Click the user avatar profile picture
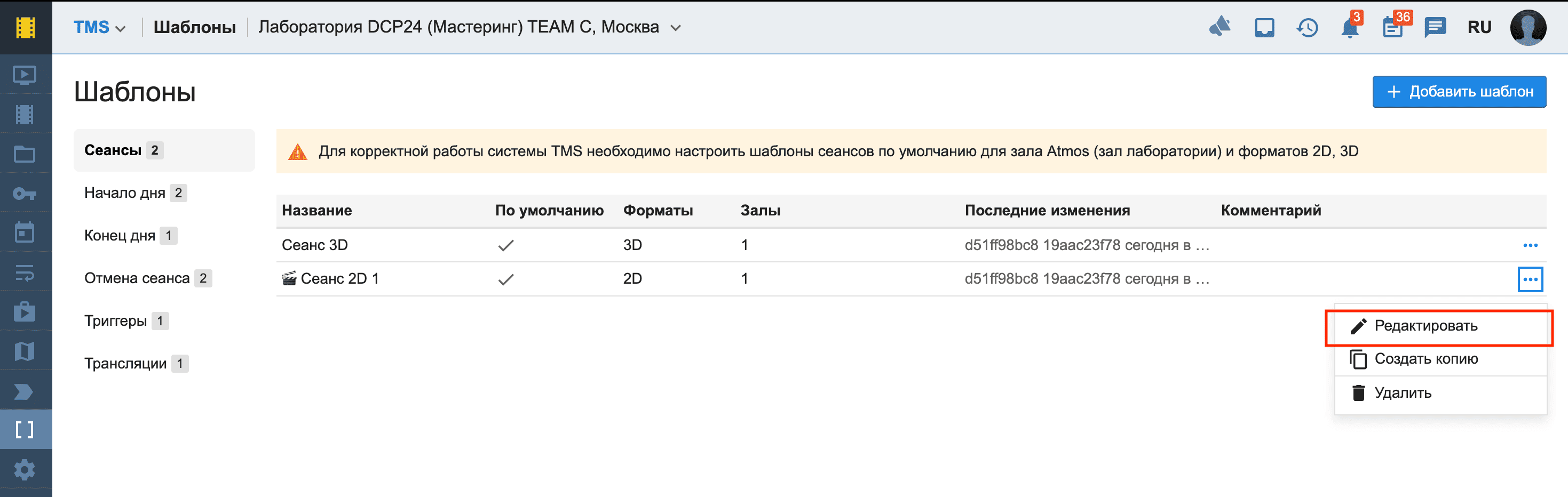 click(1527, 27)
